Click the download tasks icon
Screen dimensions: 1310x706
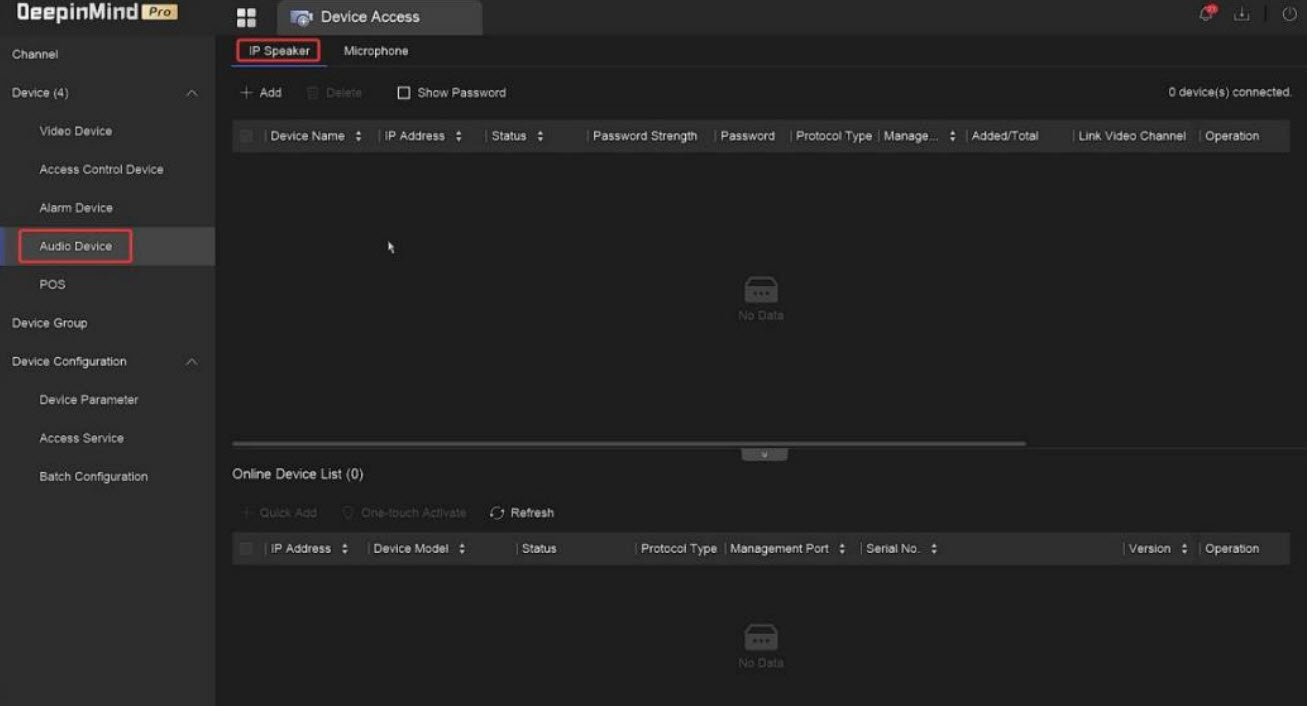[1243, 15]
